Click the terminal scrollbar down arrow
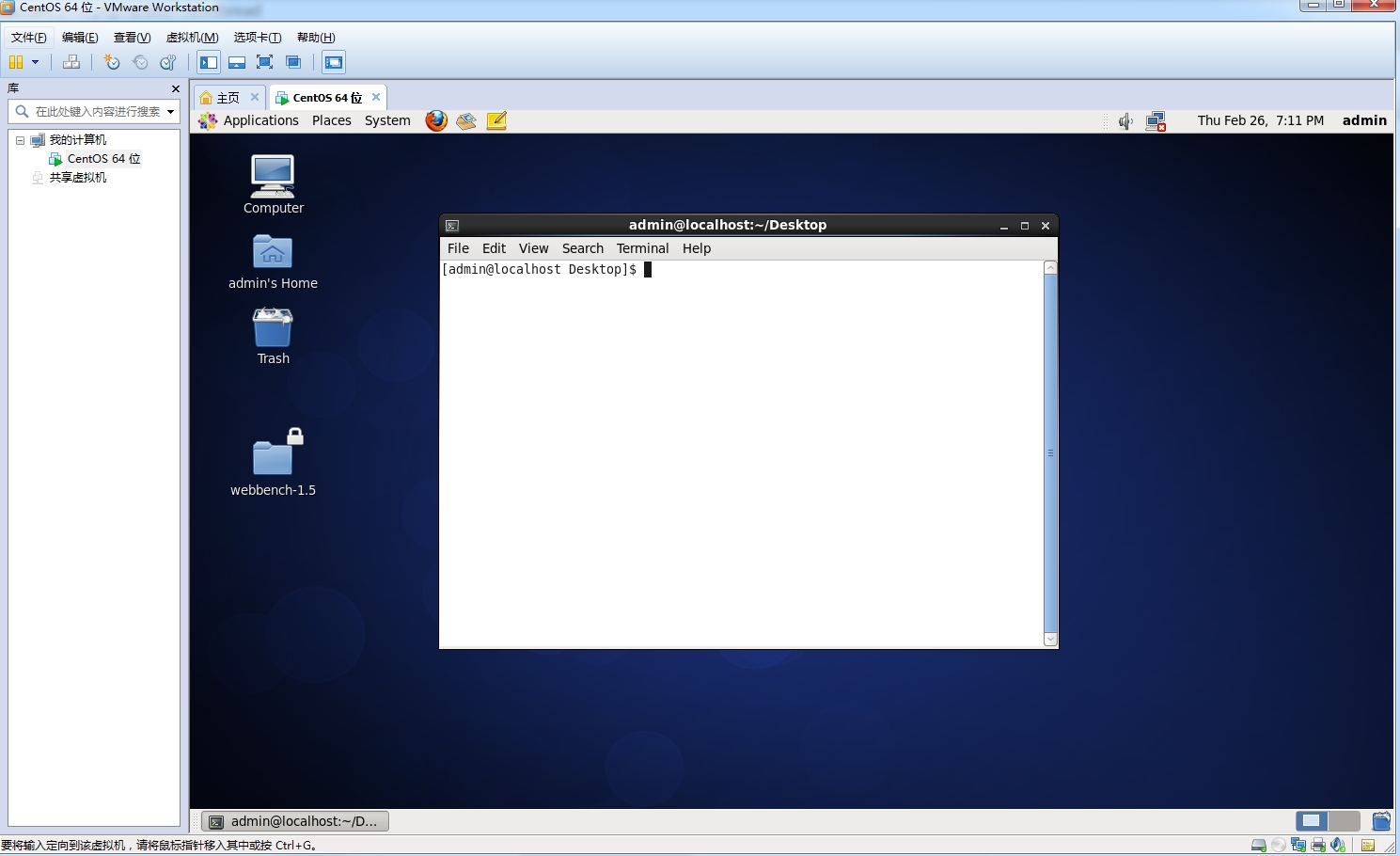Viewport: 1400px width, 856px height. pos(1050,640)
